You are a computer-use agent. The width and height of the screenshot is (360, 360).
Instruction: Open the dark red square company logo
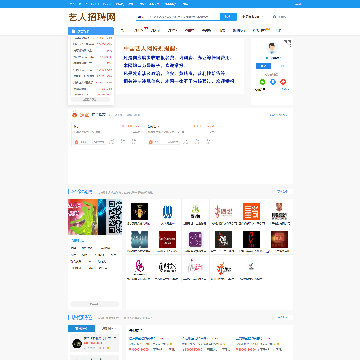(x=167, y=239)
